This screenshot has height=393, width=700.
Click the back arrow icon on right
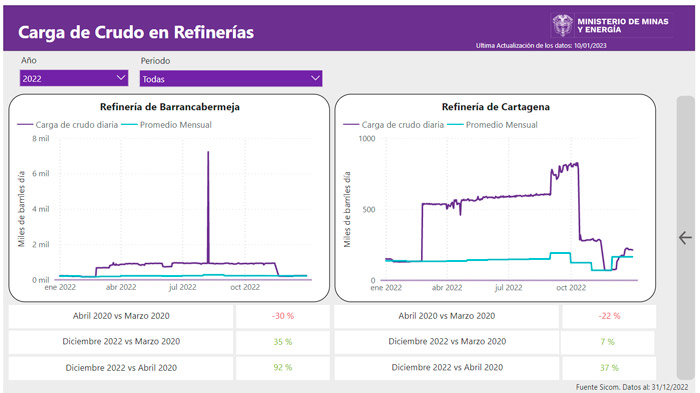coord(685,238)
